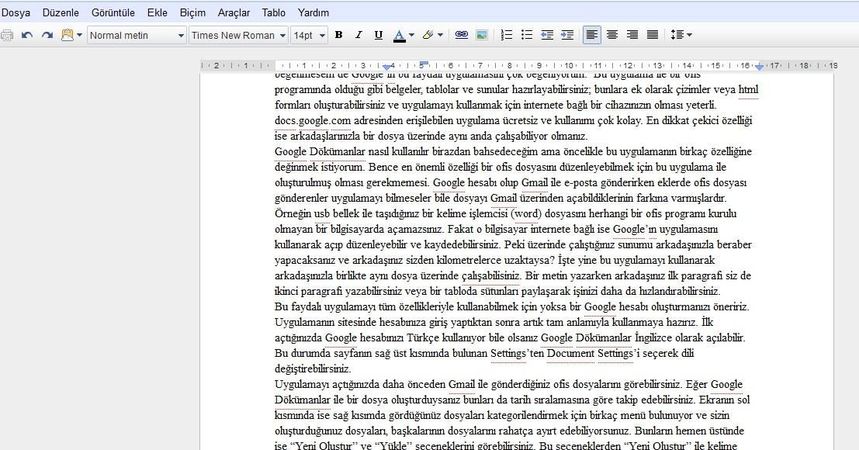Open the Normal metin style dropdown
The width and height of the screenshot is (859, 450).
[135, 35]
